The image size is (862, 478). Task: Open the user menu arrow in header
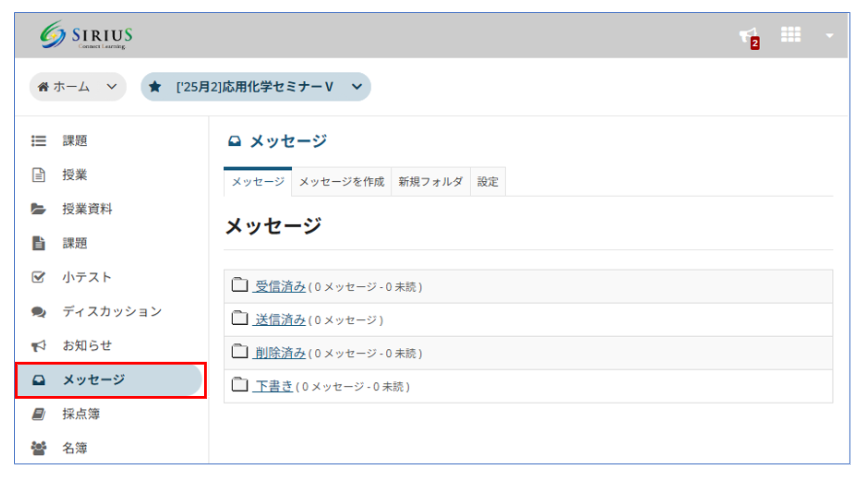829,36
